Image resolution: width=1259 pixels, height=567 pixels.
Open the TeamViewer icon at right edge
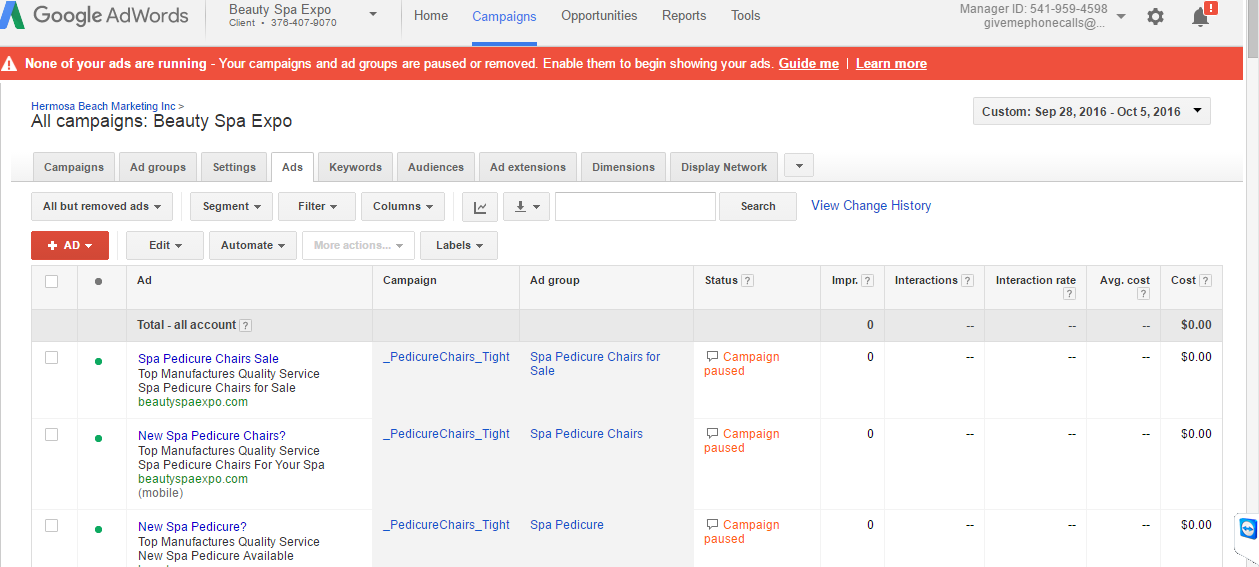[x=1247, y=528]
